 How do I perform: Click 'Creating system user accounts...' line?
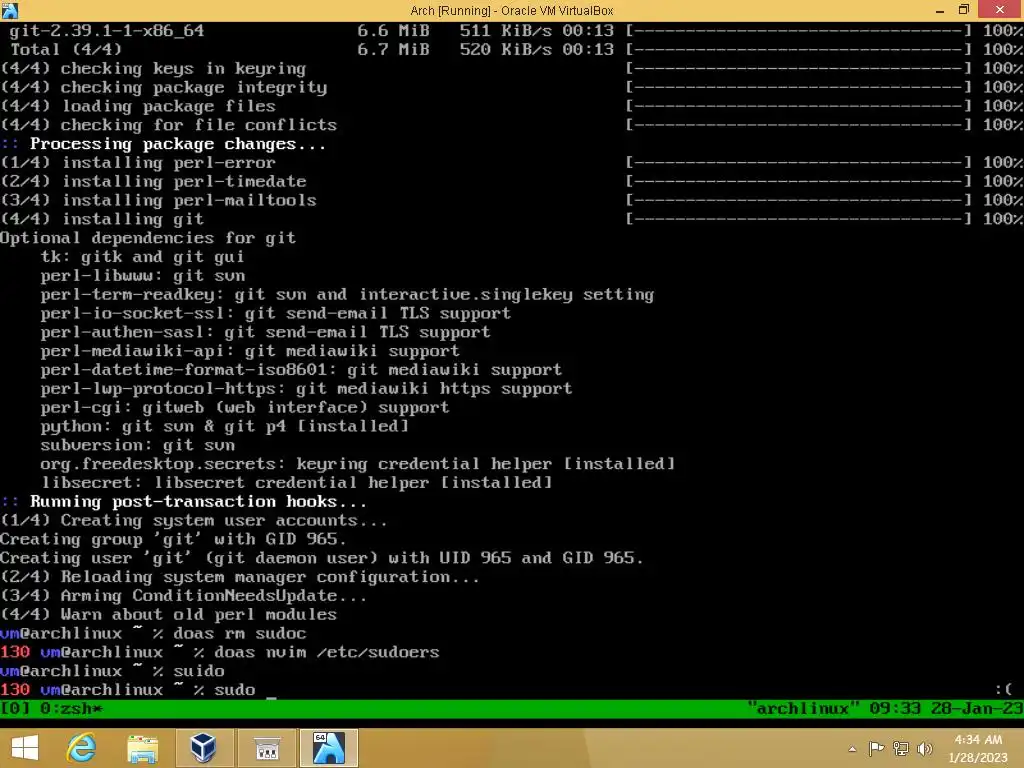[x=193, y=520]
